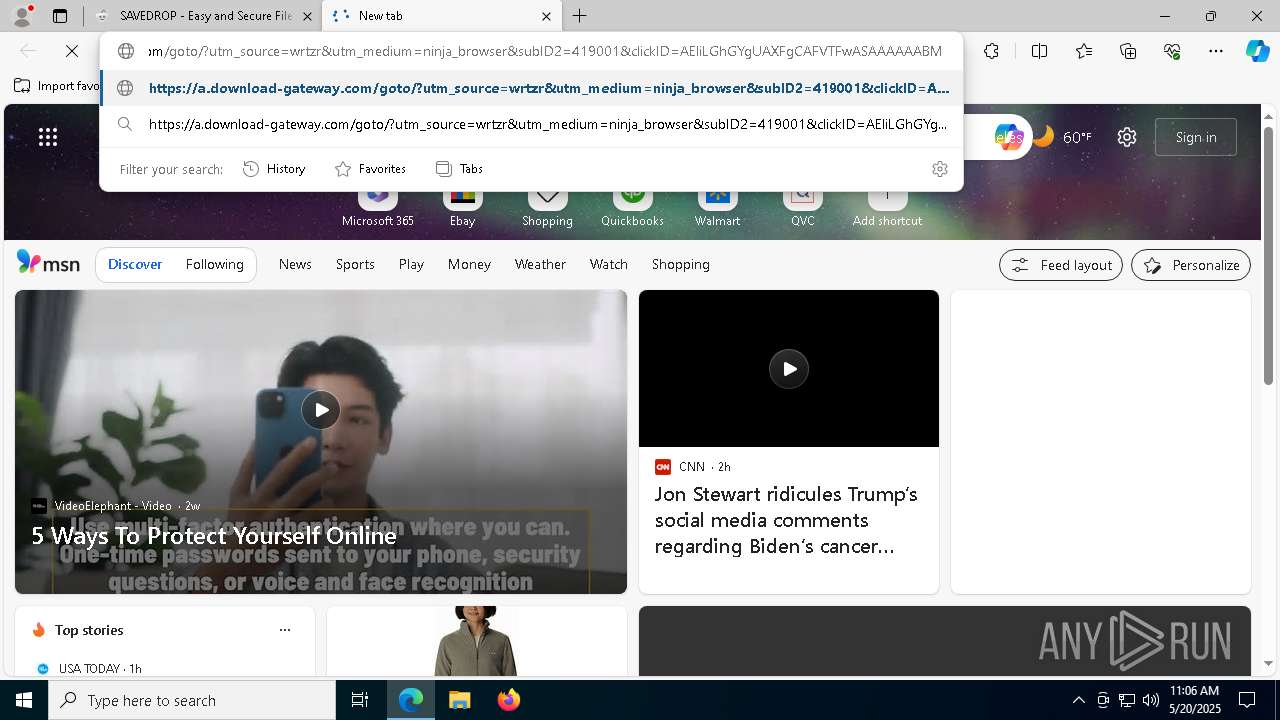Open the USA TODAY story source
Viewport: 1280px width, 720px height.
click(88, 668)
